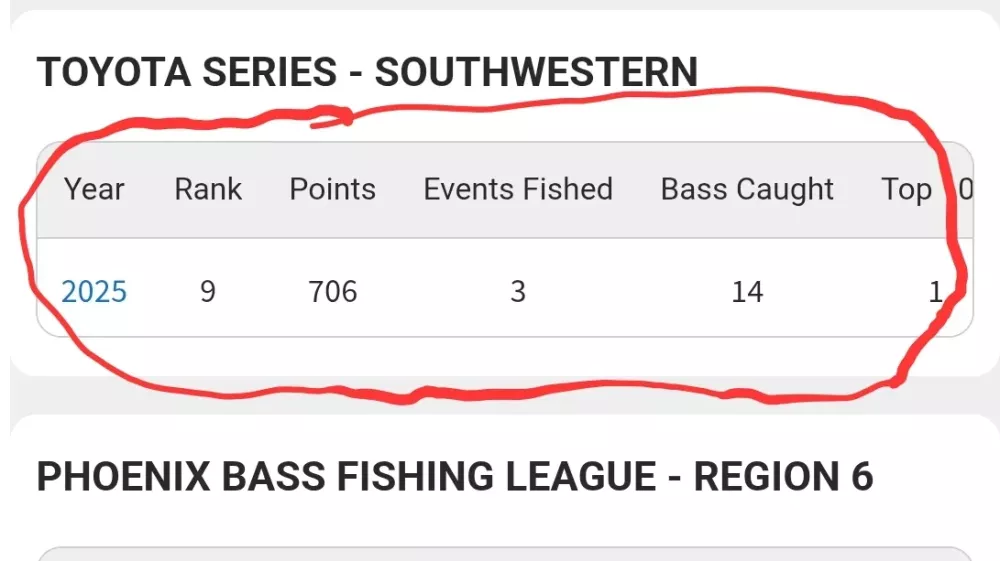Image resolution: width=1000 pixels, height=561 pixels.
Task: Select the Phoenix Bass Fishing League heading
Action: point(455,477)
